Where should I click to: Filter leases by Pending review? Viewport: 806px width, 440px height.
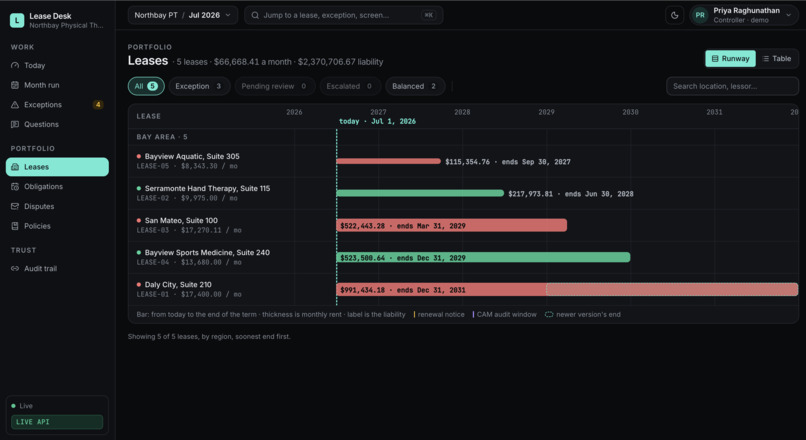pyautogui.click(x=274, y=86)
